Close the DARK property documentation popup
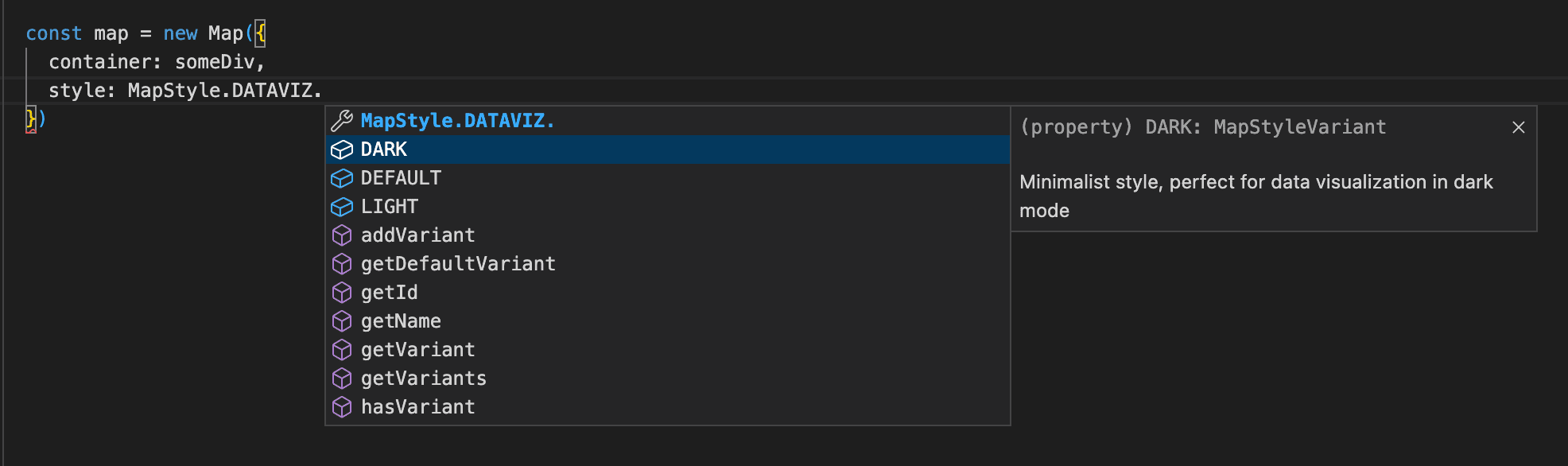The height and width of the screenshot is (466, 1568). point(1519,127)
